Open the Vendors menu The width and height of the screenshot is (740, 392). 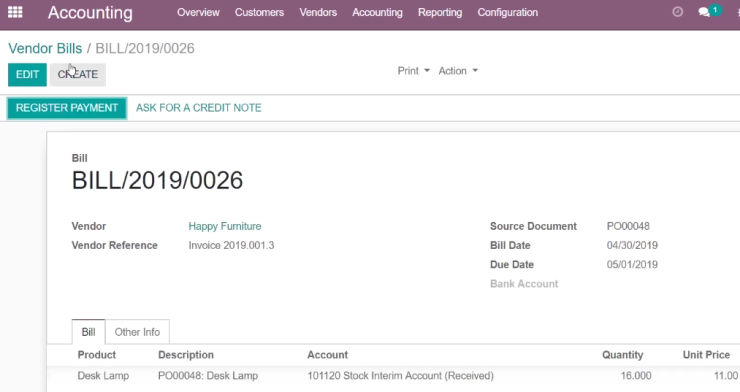coord(318,12)
